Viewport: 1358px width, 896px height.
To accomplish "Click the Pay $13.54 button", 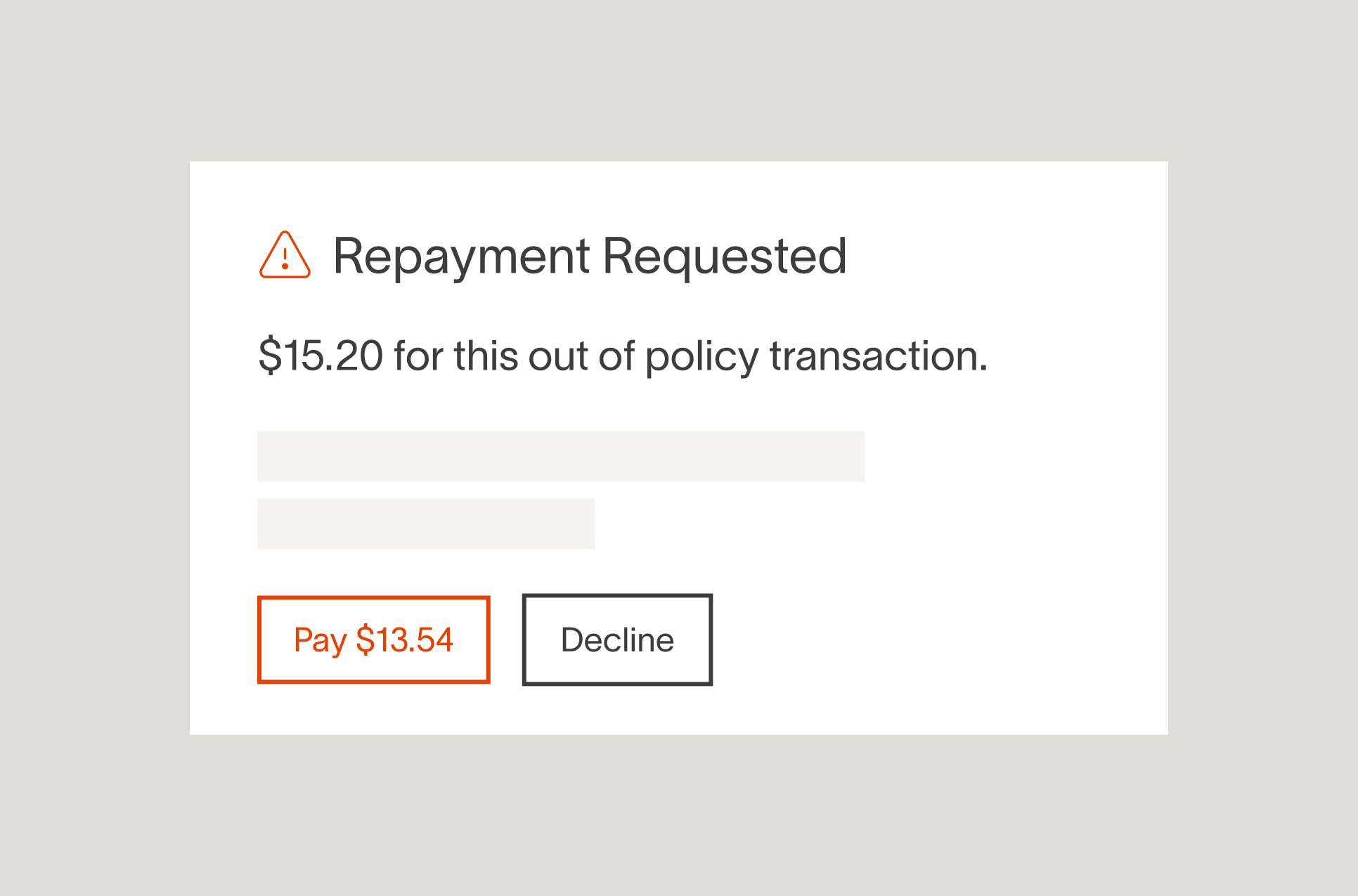I will tap(374, 639).
